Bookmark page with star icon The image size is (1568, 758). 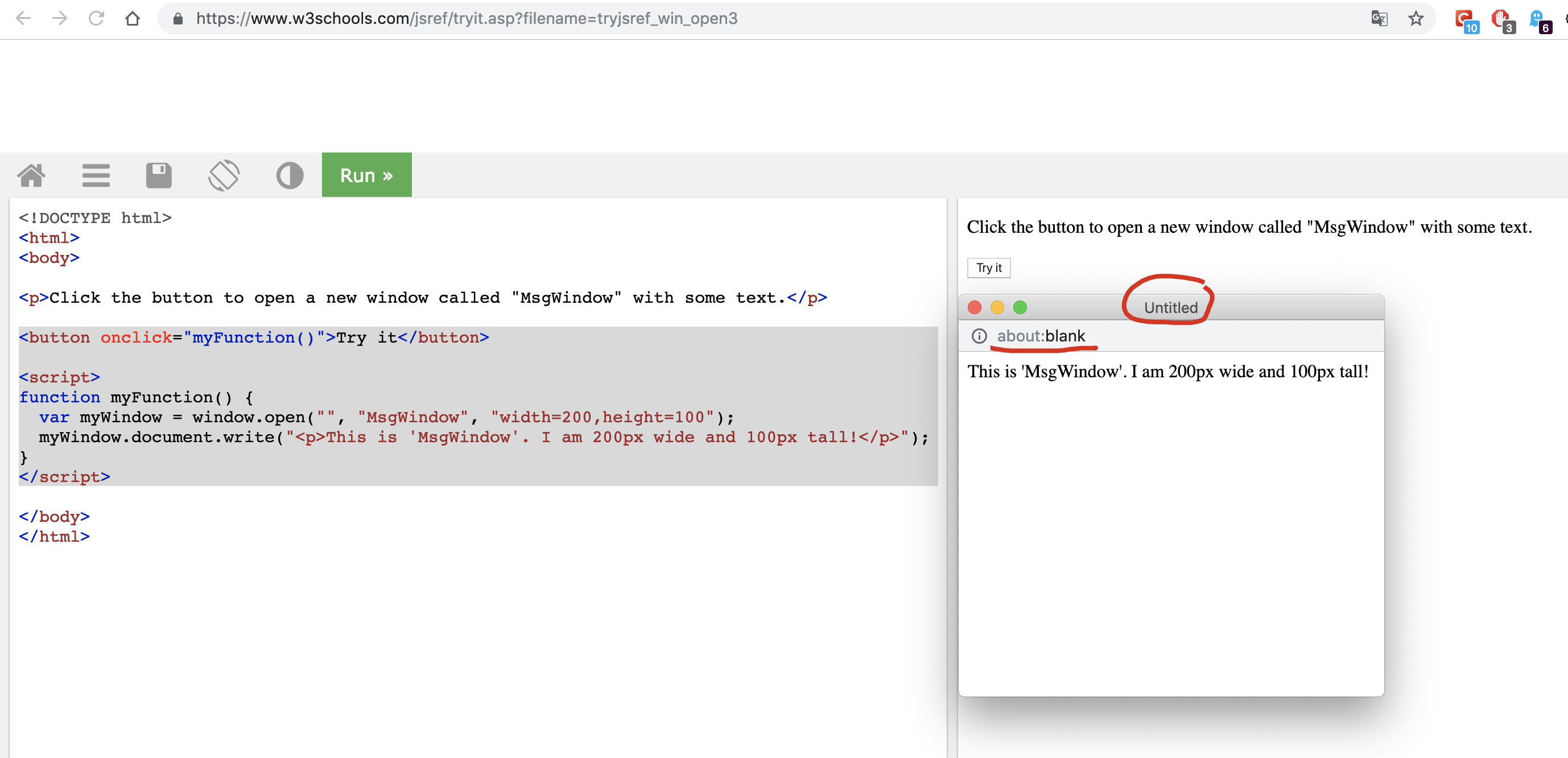pyautogui.click(x=1416, y=18)
